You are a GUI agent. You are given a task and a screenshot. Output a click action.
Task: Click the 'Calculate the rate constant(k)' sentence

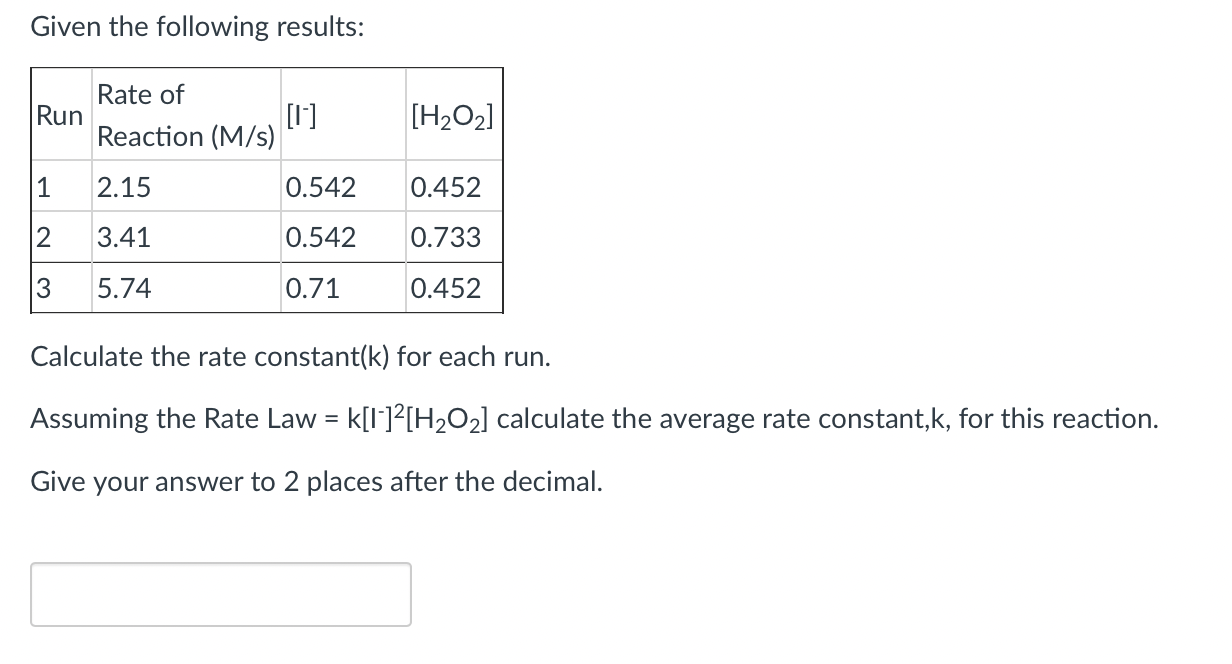[x=290, y=357]
